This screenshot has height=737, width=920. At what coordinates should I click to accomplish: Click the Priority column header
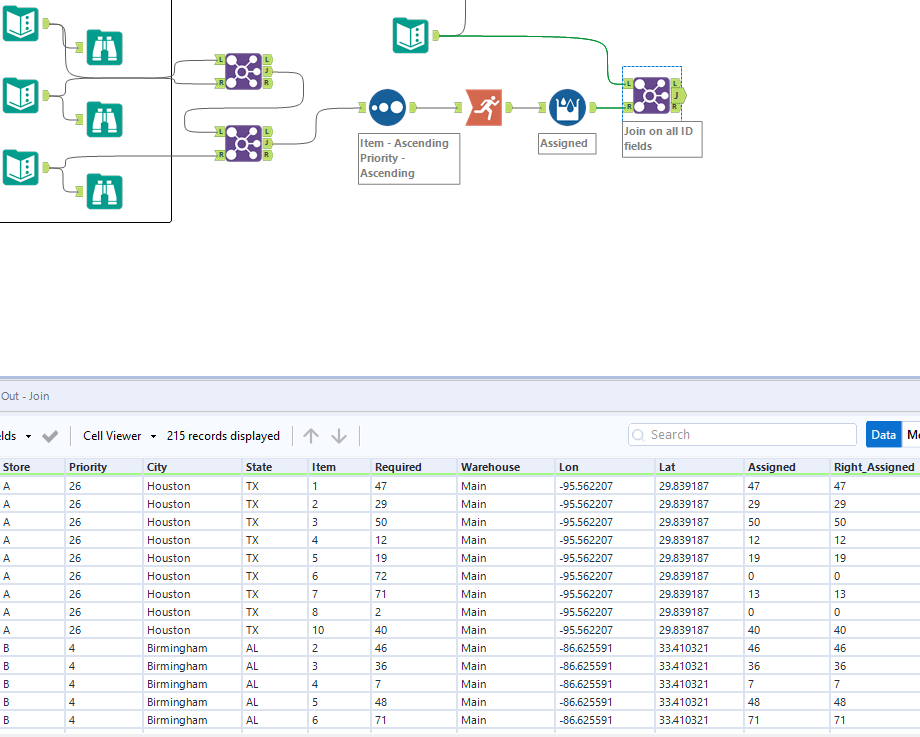[88, 467]
